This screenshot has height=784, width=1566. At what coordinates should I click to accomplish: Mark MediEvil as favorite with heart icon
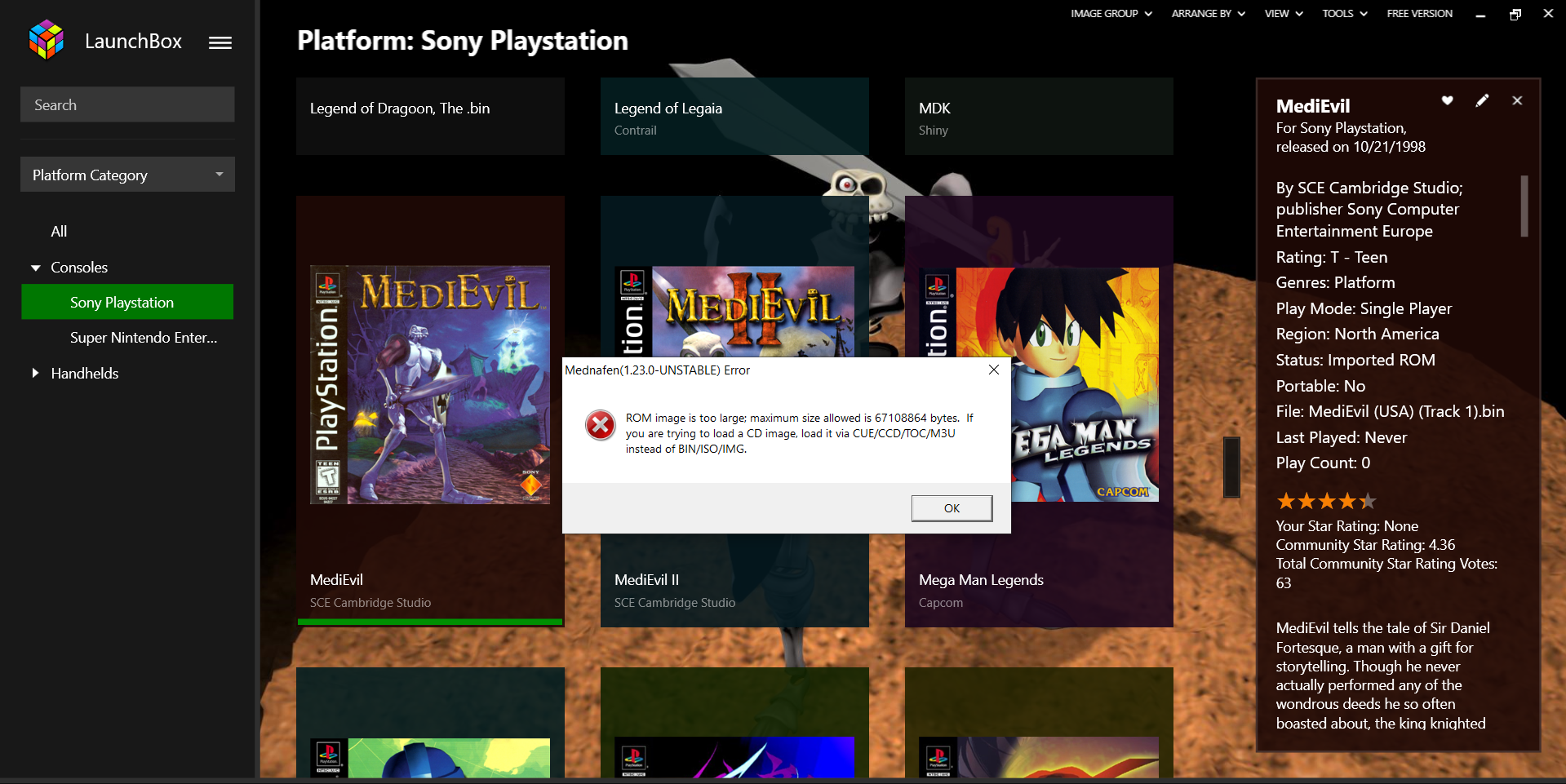pos(1447,100)
